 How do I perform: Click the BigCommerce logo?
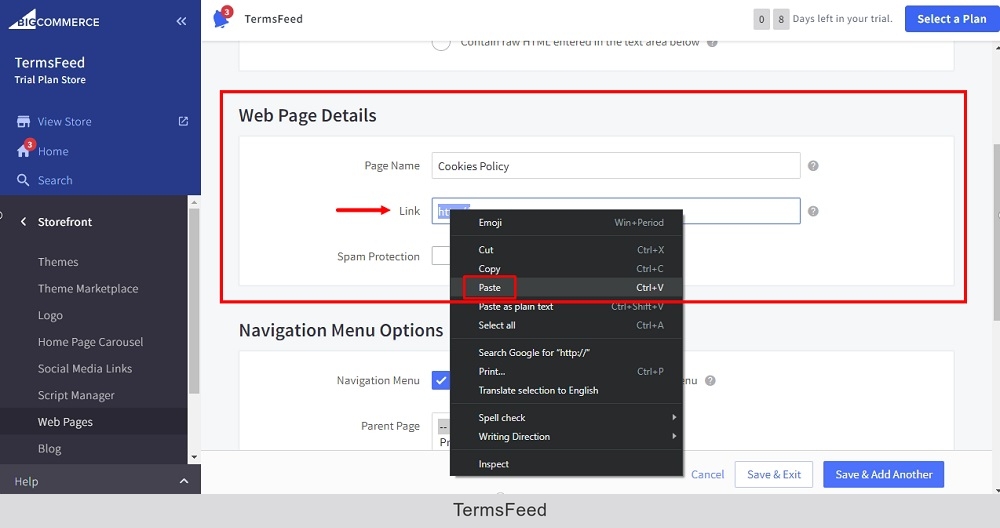(x=54, y=20)
